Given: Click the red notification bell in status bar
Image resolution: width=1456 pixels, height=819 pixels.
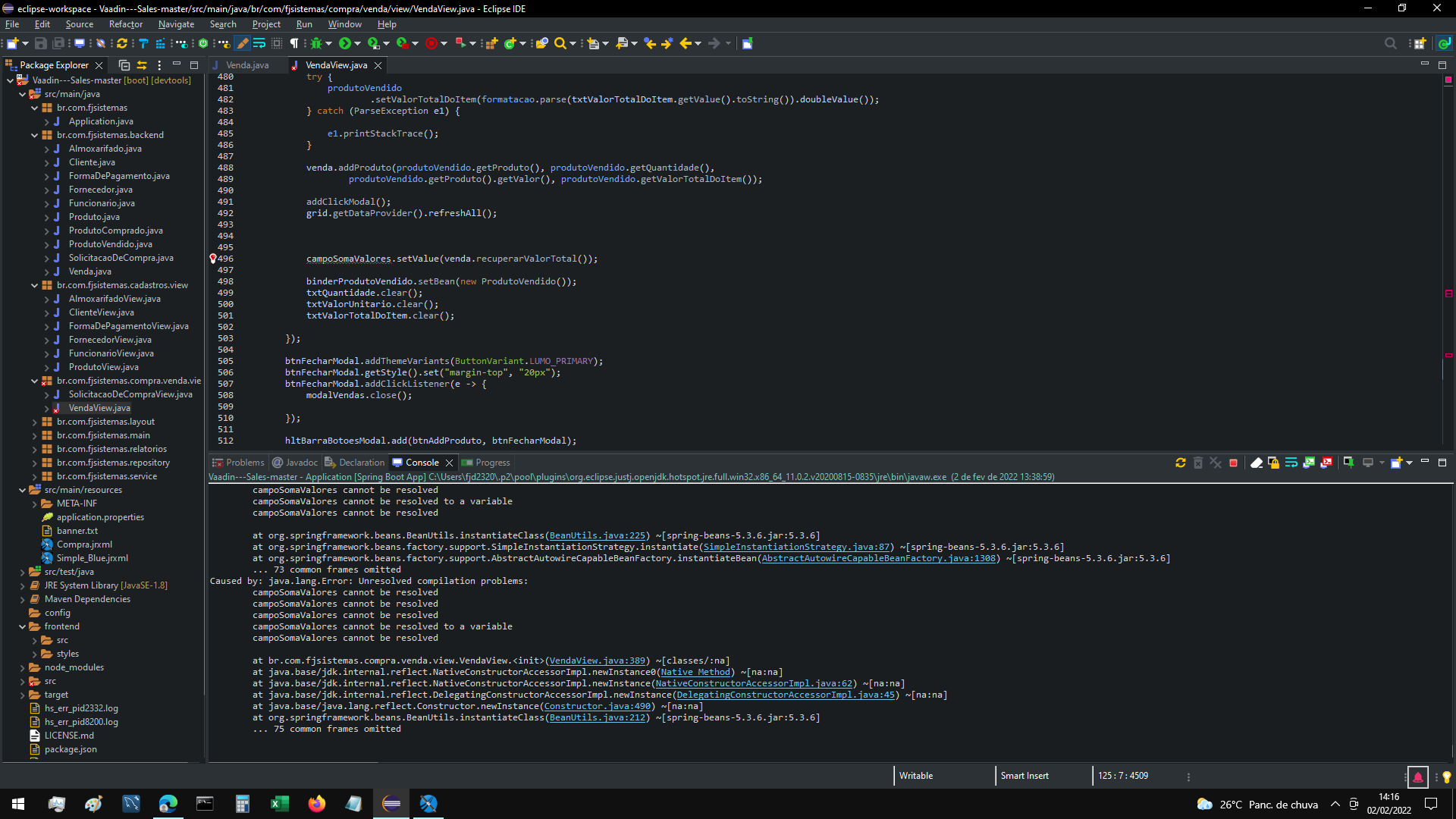Looking at the screenshot, I should point(1417,777).
